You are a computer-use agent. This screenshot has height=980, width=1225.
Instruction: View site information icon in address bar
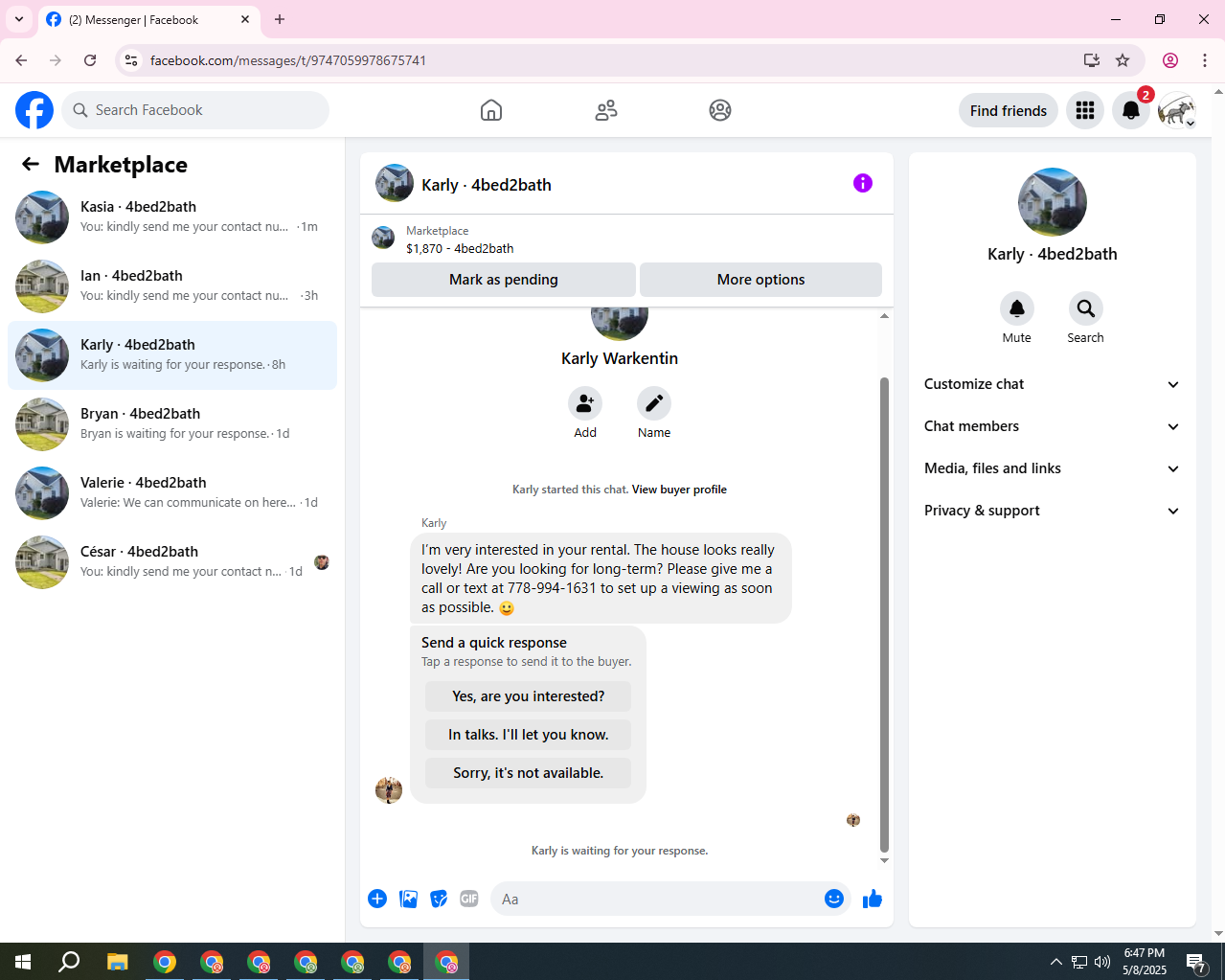pyautogui.click(x=132, y=60)
